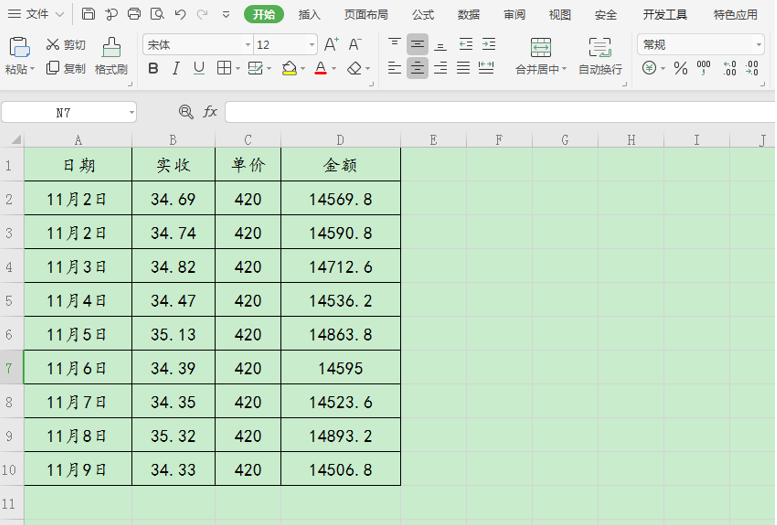777x525 pixels.
Task: Toggle Bold formatting
Action: coord(153,68)
